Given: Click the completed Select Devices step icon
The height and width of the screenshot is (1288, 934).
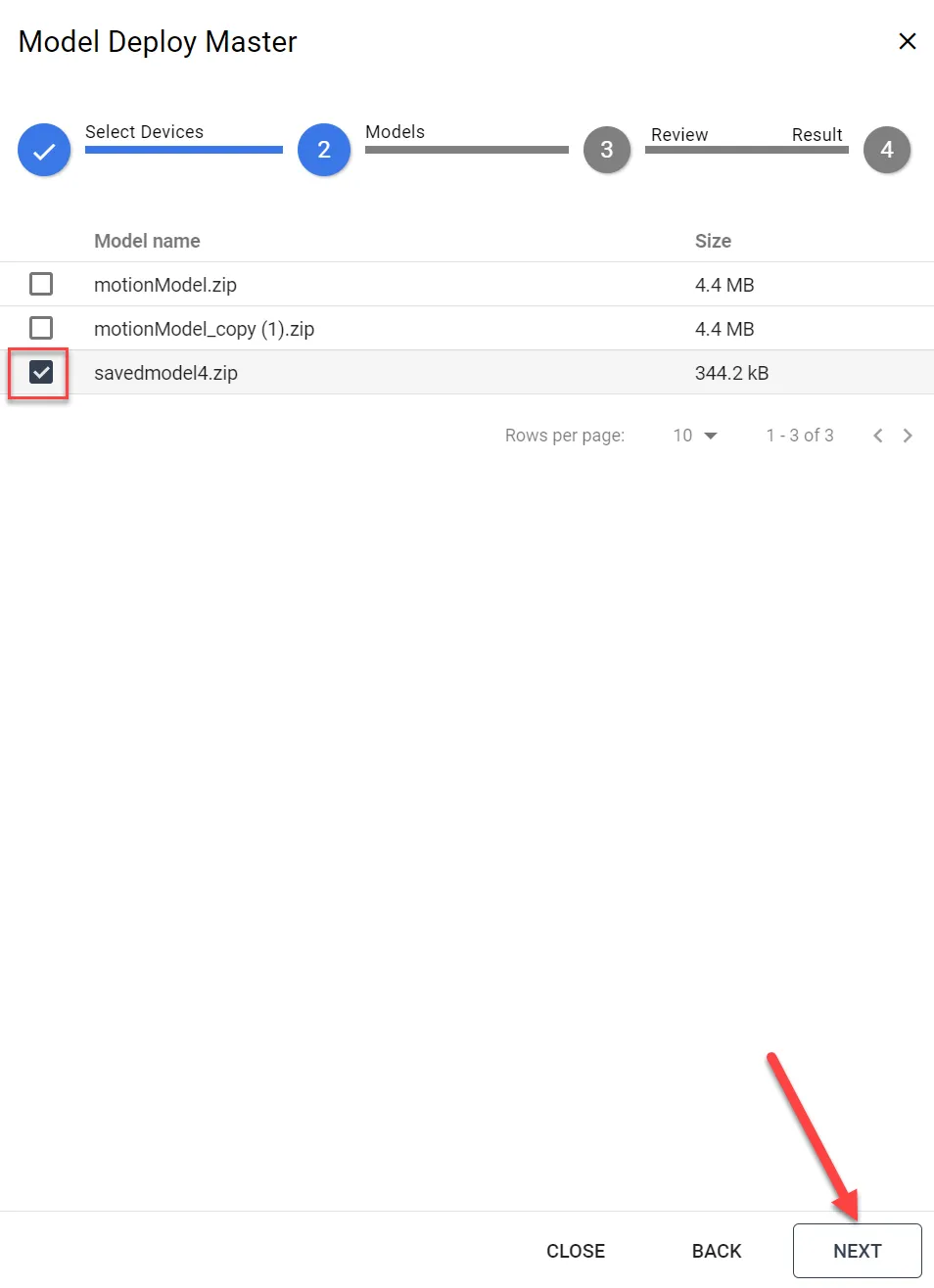Looking at the screenshot, I should point(44,150).
